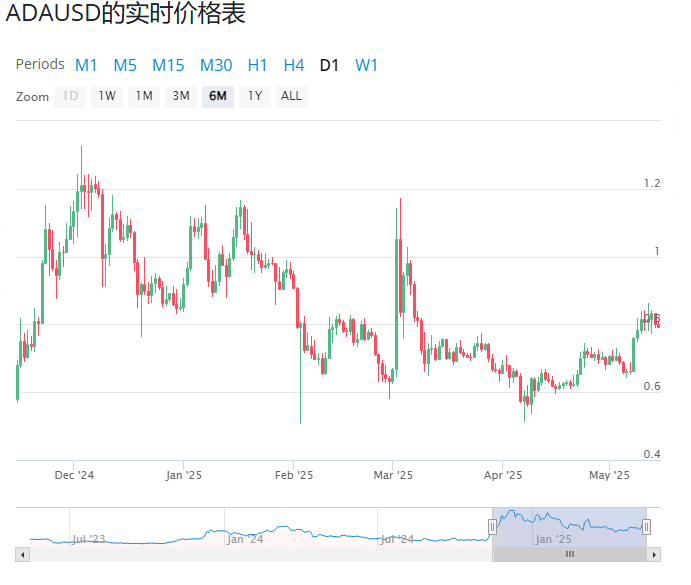Click the navigator scrollbar thumb
691x585 pixels.
pyautogui.click(x=569, y=554)
